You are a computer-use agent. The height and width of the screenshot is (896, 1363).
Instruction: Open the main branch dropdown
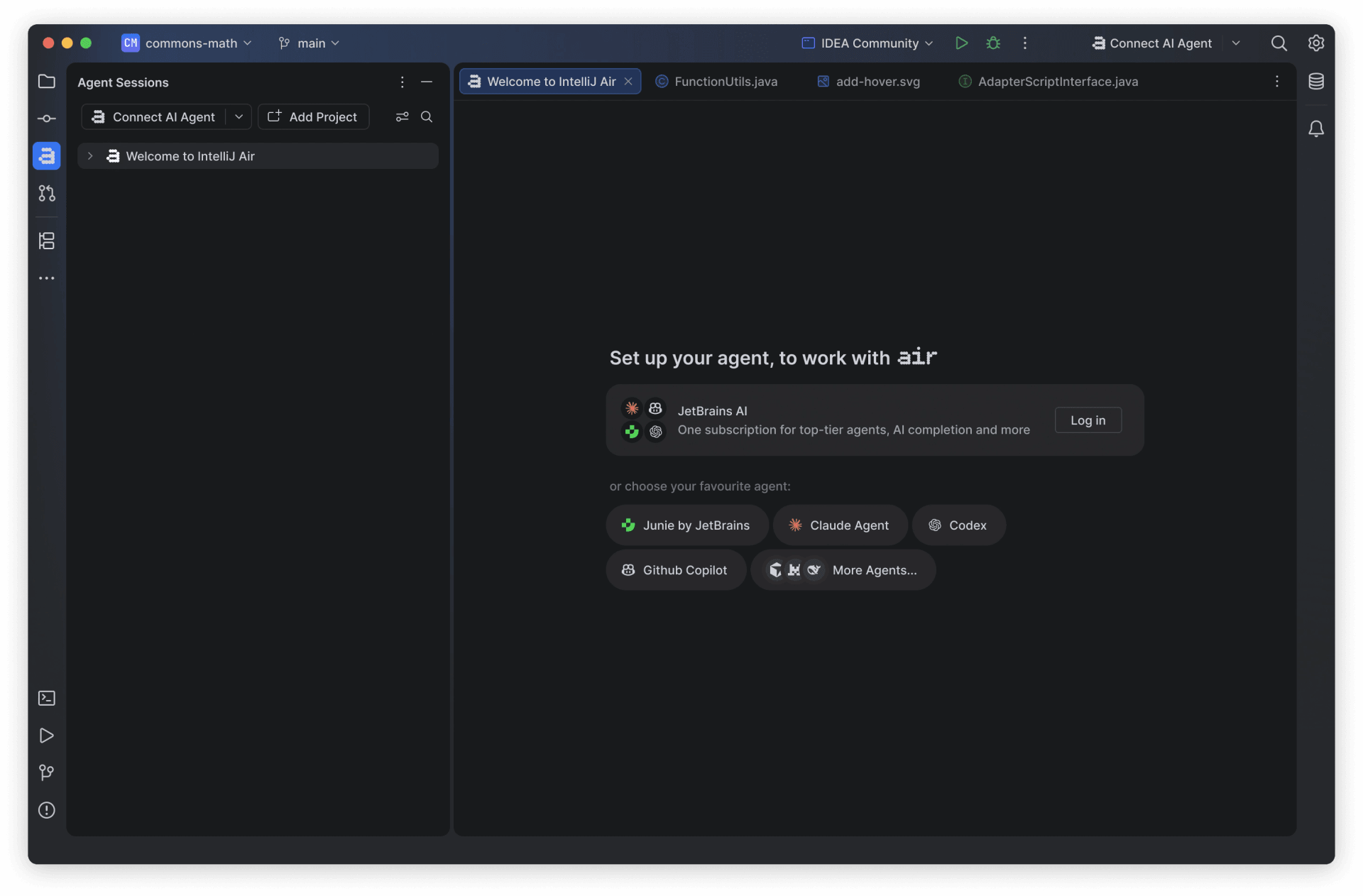tap(309, 43)
